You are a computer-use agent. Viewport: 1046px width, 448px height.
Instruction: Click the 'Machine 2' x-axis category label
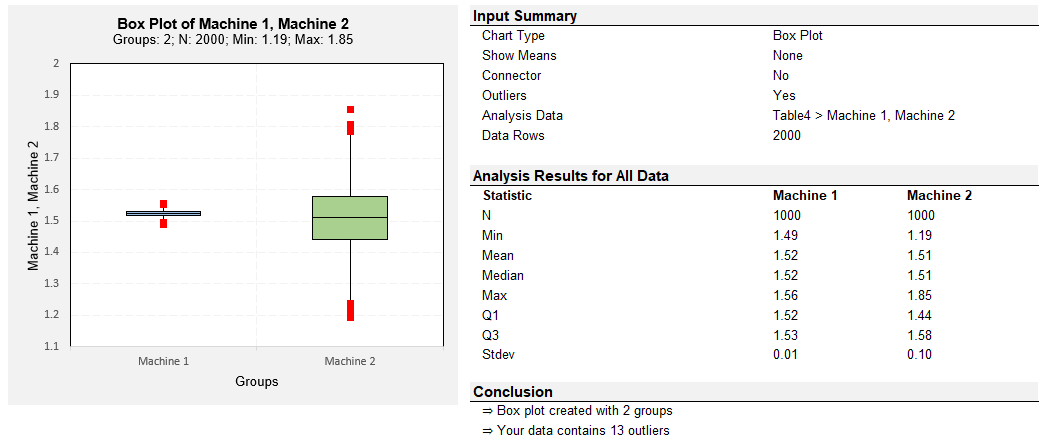(350, 361)
